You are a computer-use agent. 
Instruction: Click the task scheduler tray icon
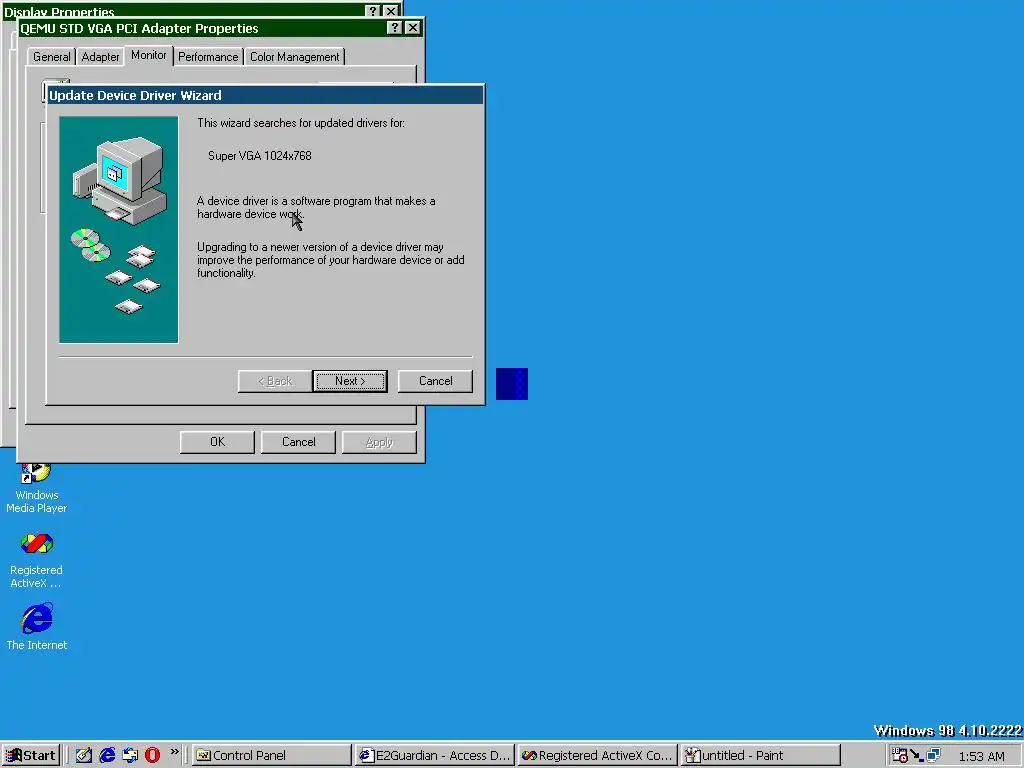[899, 756]
